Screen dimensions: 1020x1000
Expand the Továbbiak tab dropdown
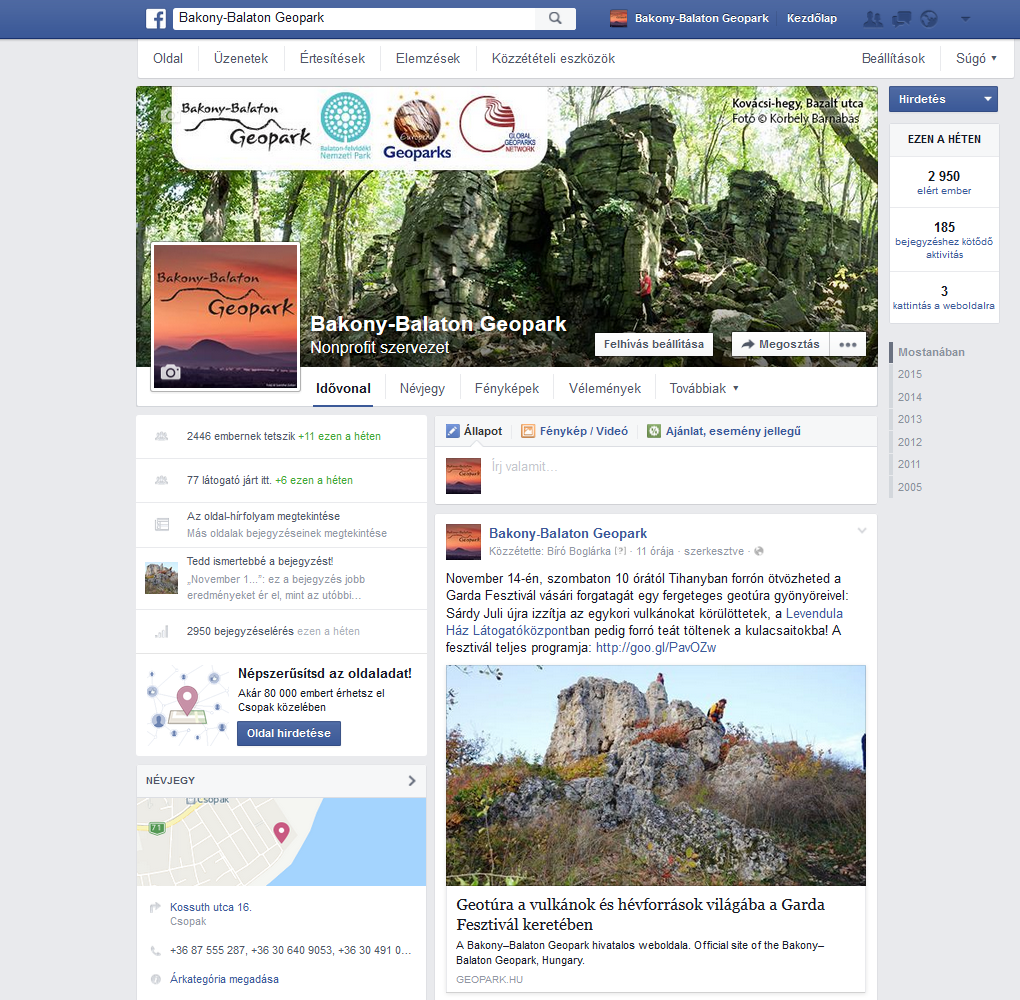coord(704,388)
